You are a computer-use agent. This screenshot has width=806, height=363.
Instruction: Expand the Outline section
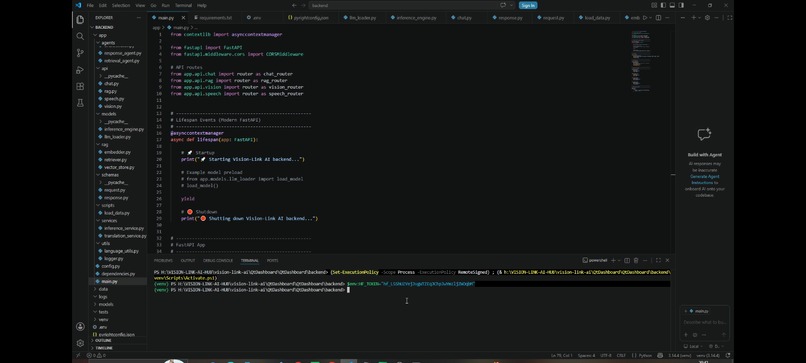click(x=118, y=340)
